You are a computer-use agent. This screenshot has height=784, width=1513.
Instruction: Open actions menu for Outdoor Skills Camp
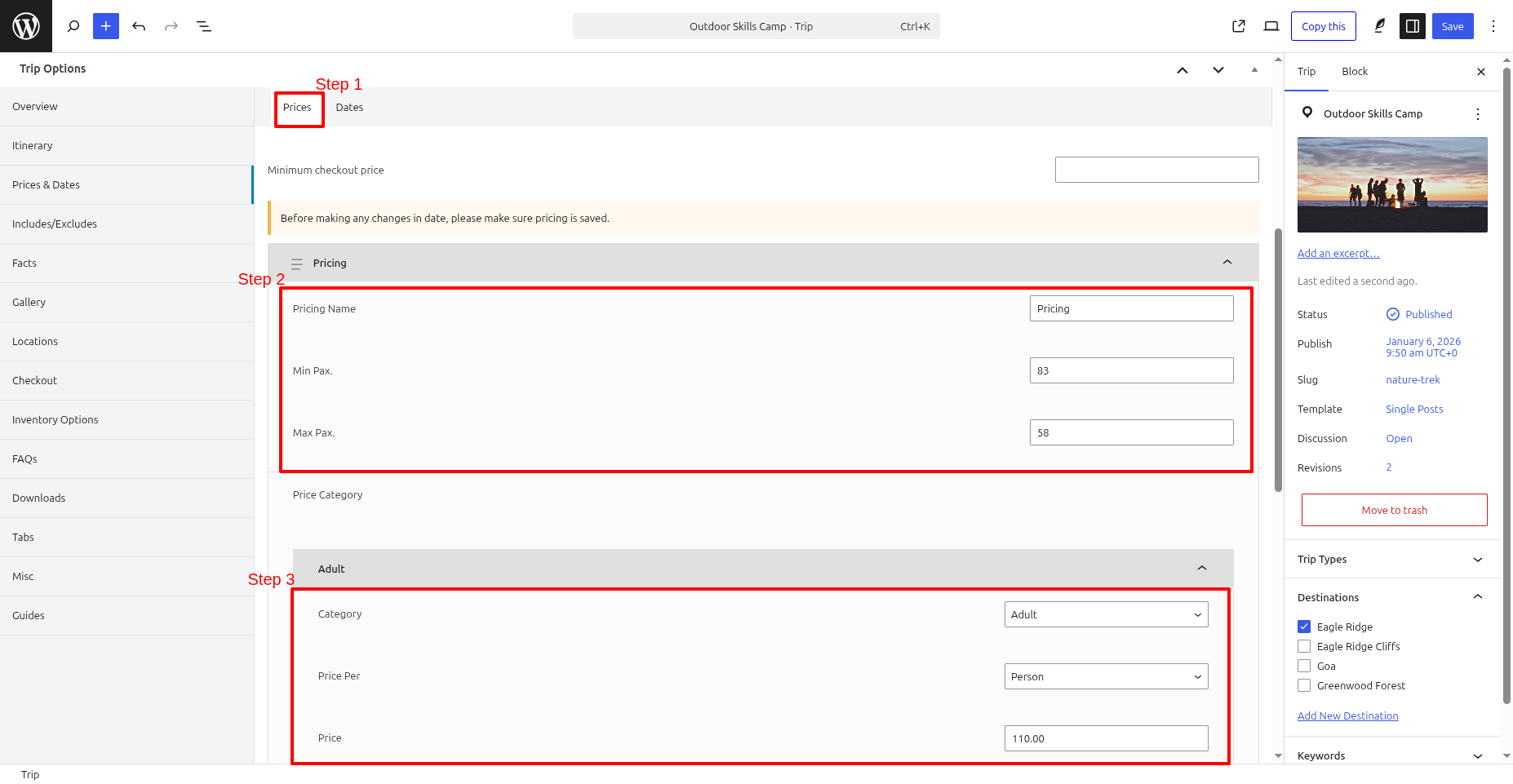pyautogui.click(x=1478, y=114)
